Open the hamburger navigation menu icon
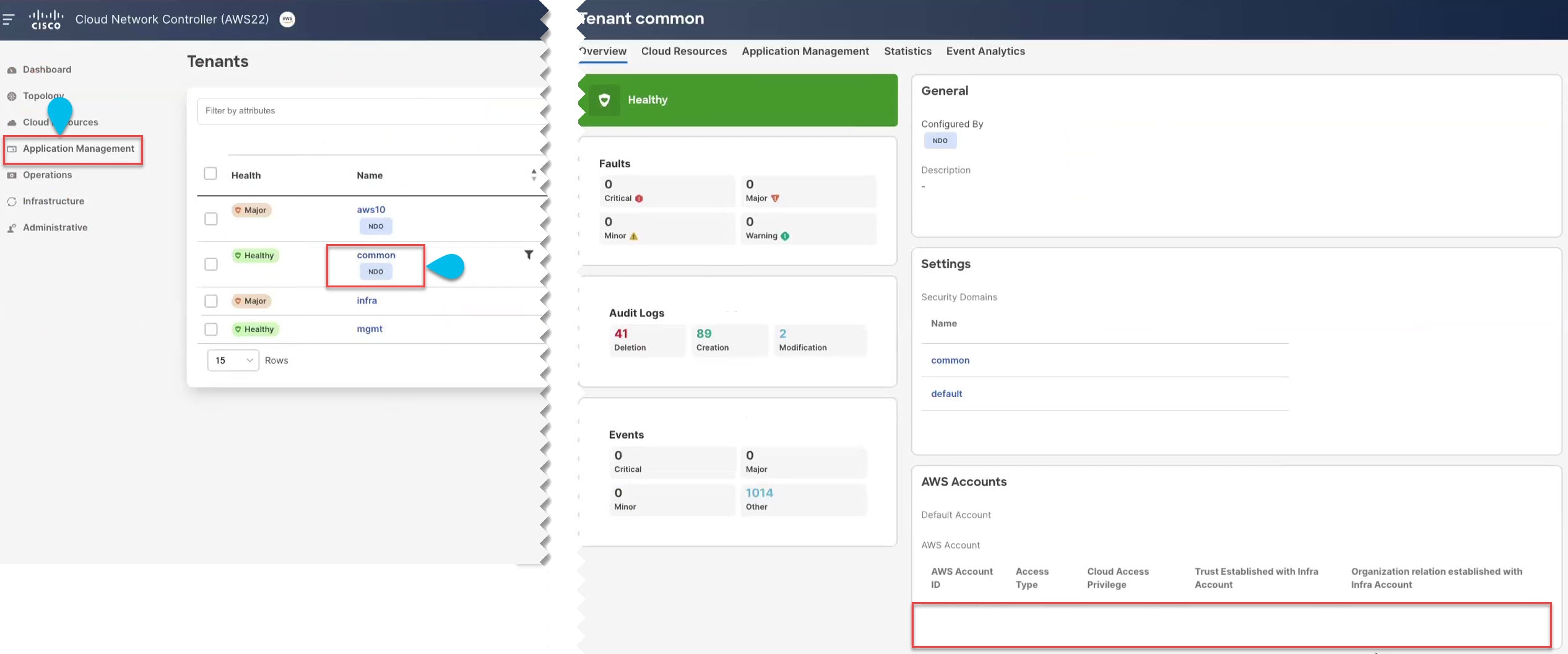The height and width of the screenshot is (654, 1568). tap(8, 19)
